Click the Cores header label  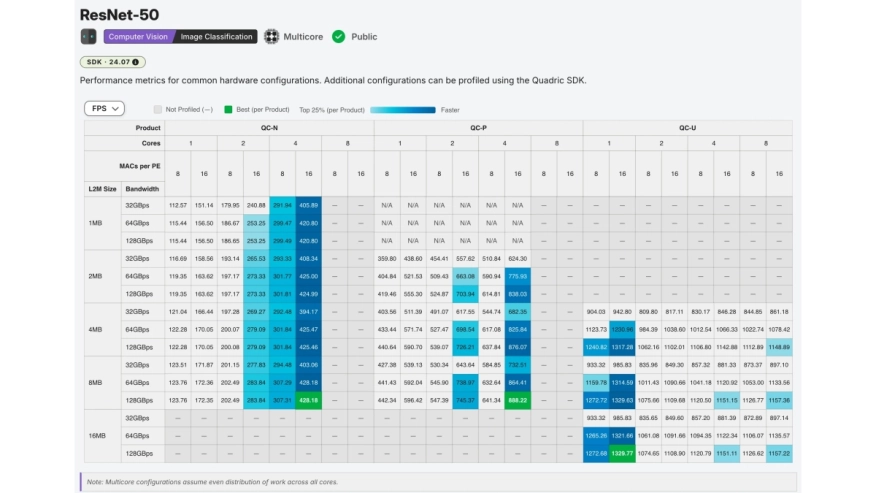point(151,144)
